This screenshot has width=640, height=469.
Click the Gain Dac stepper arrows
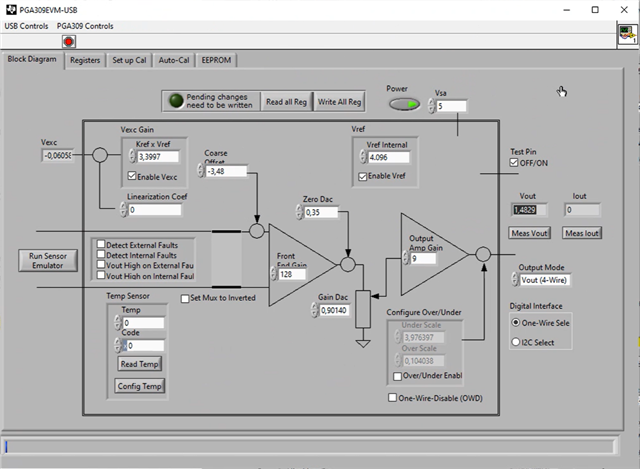click(314, 310)
